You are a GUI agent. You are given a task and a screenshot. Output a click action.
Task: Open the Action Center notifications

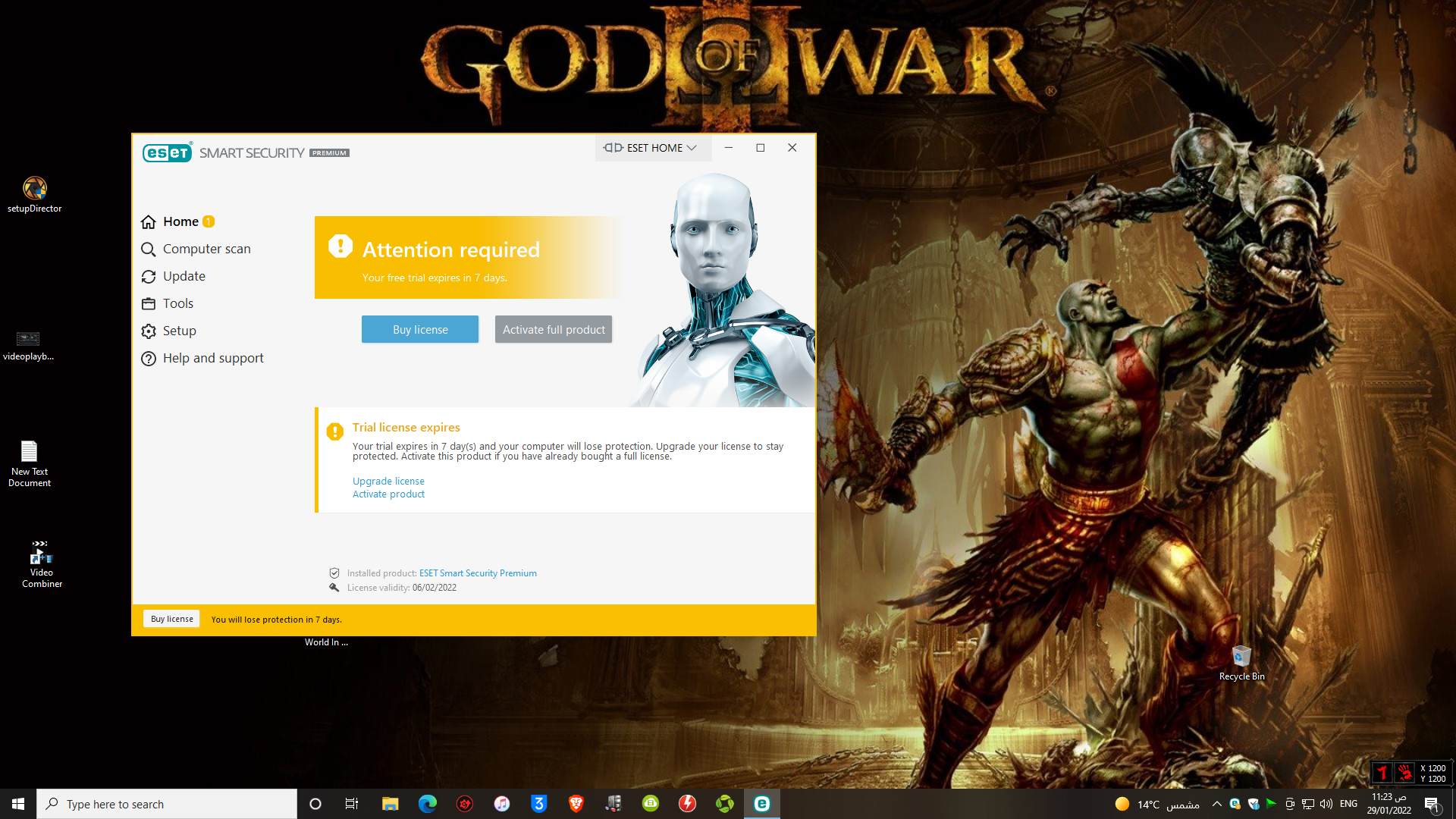pyautogui.click(x=1432, y=804)
